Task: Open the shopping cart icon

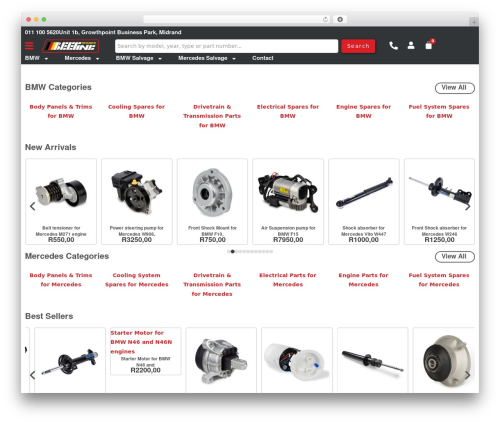Action: [x=429, y=45]
